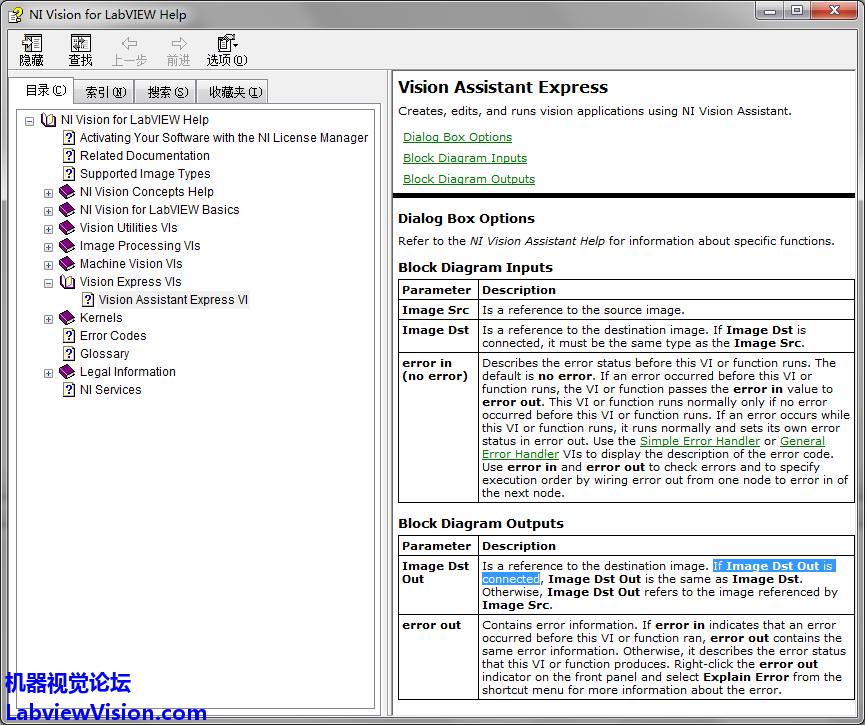Click the open book icon for Vision Express VIs
The image size is (865, 725).
click(x=68, y=282)
